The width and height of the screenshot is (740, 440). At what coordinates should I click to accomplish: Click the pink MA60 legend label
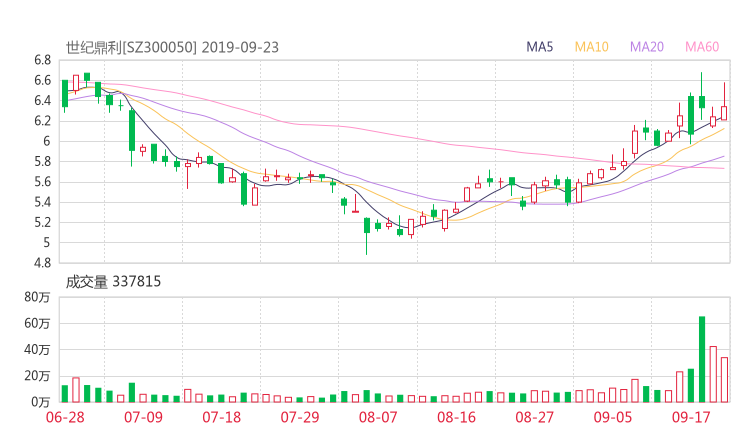point(702,47)
